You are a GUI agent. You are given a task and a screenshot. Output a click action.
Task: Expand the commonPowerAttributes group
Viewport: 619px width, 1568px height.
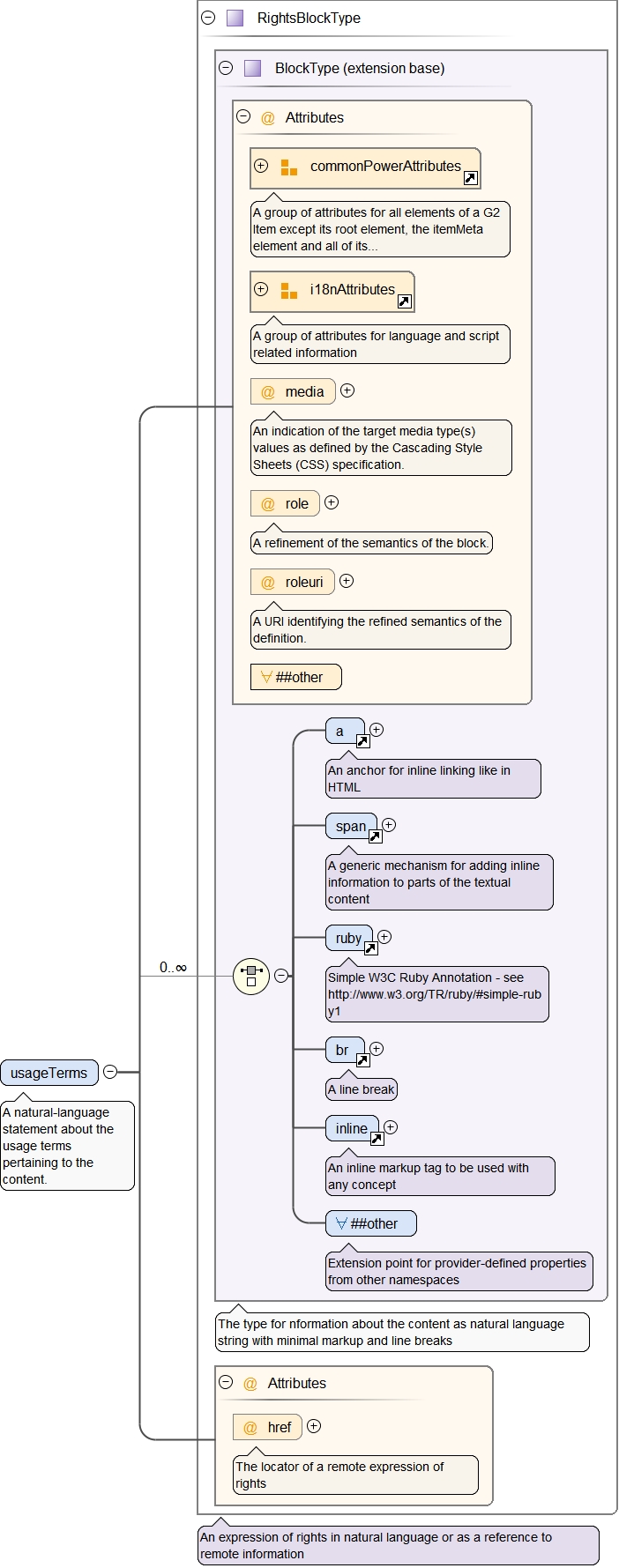click(261, 166)
